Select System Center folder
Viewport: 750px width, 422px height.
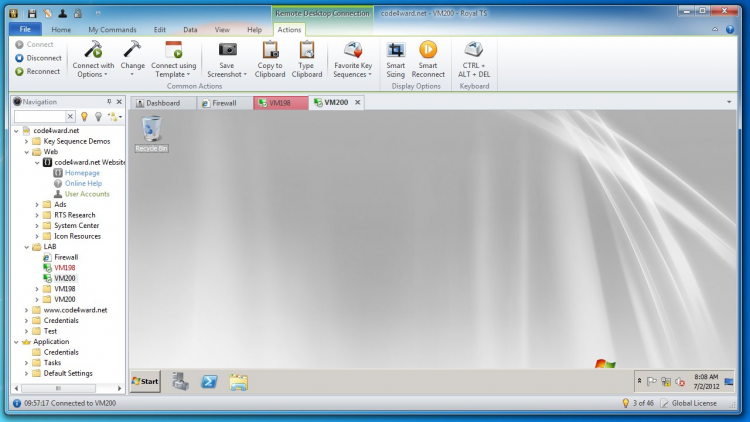point(77,225)
